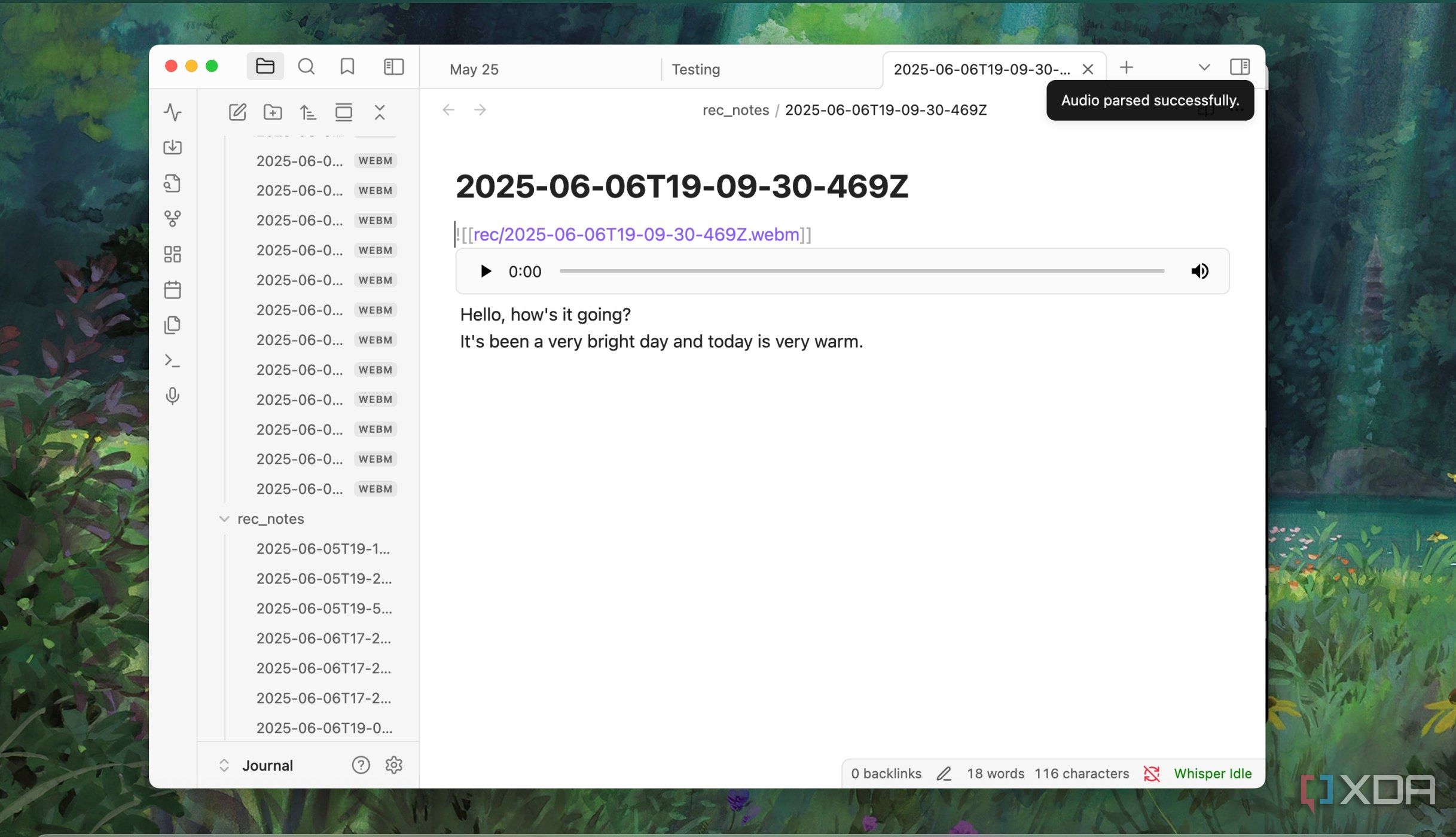The width and height of the screenshot is (1456, 837).
Task: Open the tab list dropdown chevron
Action: [x=1204, y=67]
